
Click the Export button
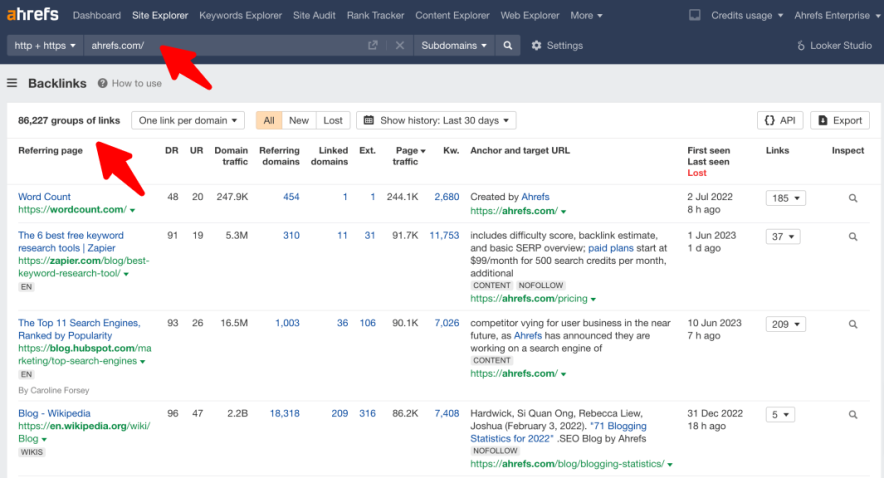point(839,120)
